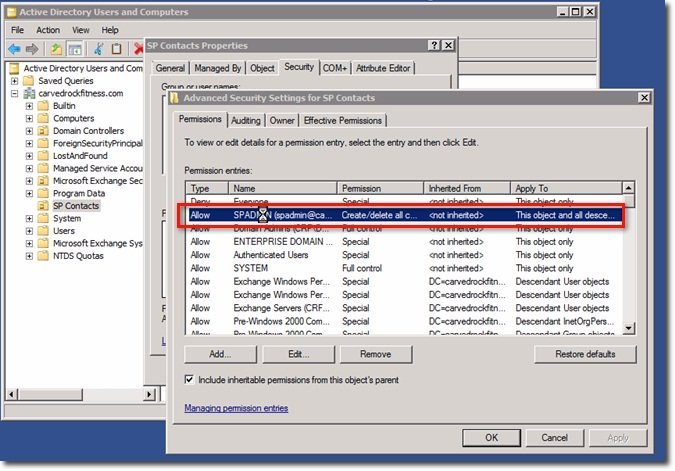The height and width of the screenshot is (471, 675).
Task: Open the File menu
Action: point(18,30)
